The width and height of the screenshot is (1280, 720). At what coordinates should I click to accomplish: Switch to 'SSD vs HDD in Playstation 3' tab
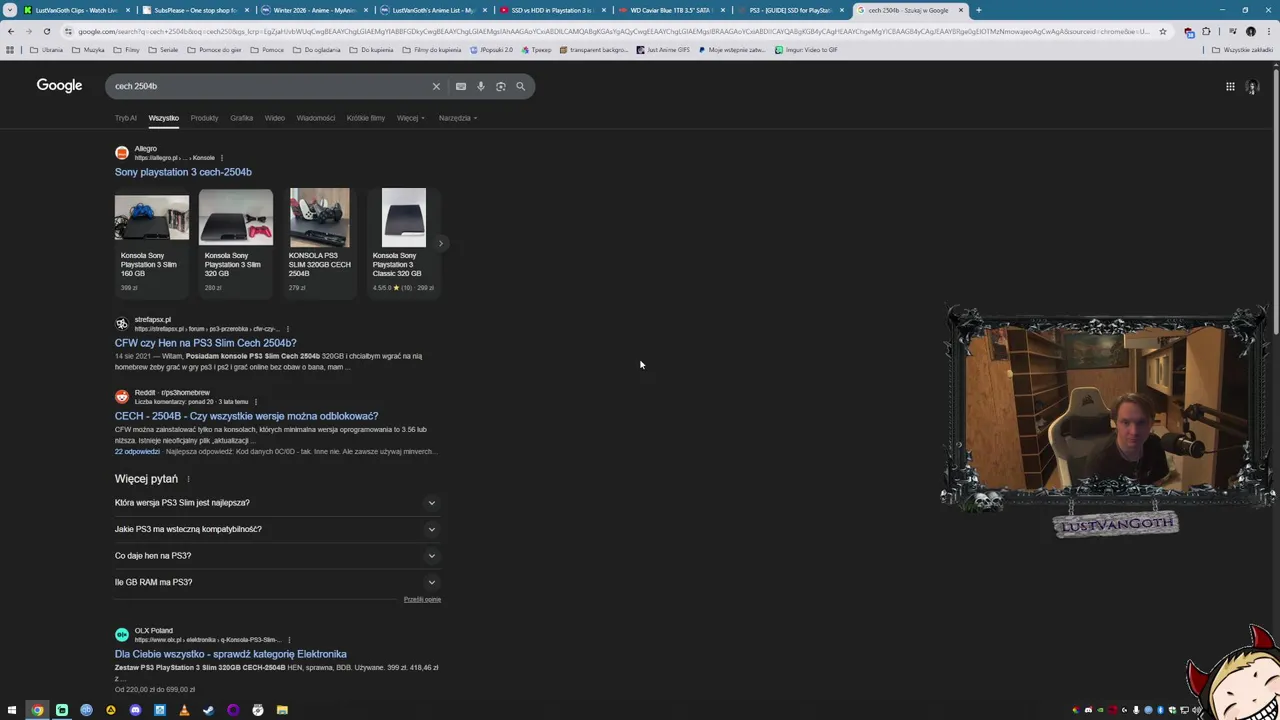(x=550, y=10)
